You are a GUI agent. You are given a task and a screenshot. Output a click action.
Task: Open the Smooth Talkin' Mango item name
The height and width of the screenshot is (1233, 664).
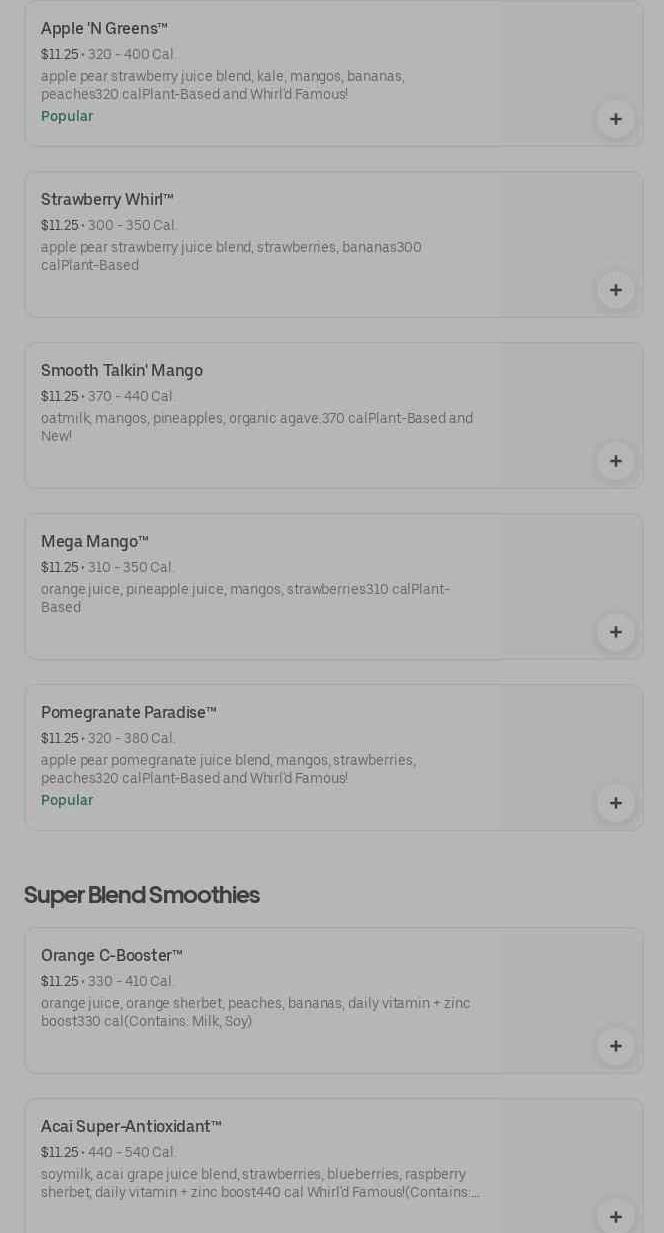[121, 371]
